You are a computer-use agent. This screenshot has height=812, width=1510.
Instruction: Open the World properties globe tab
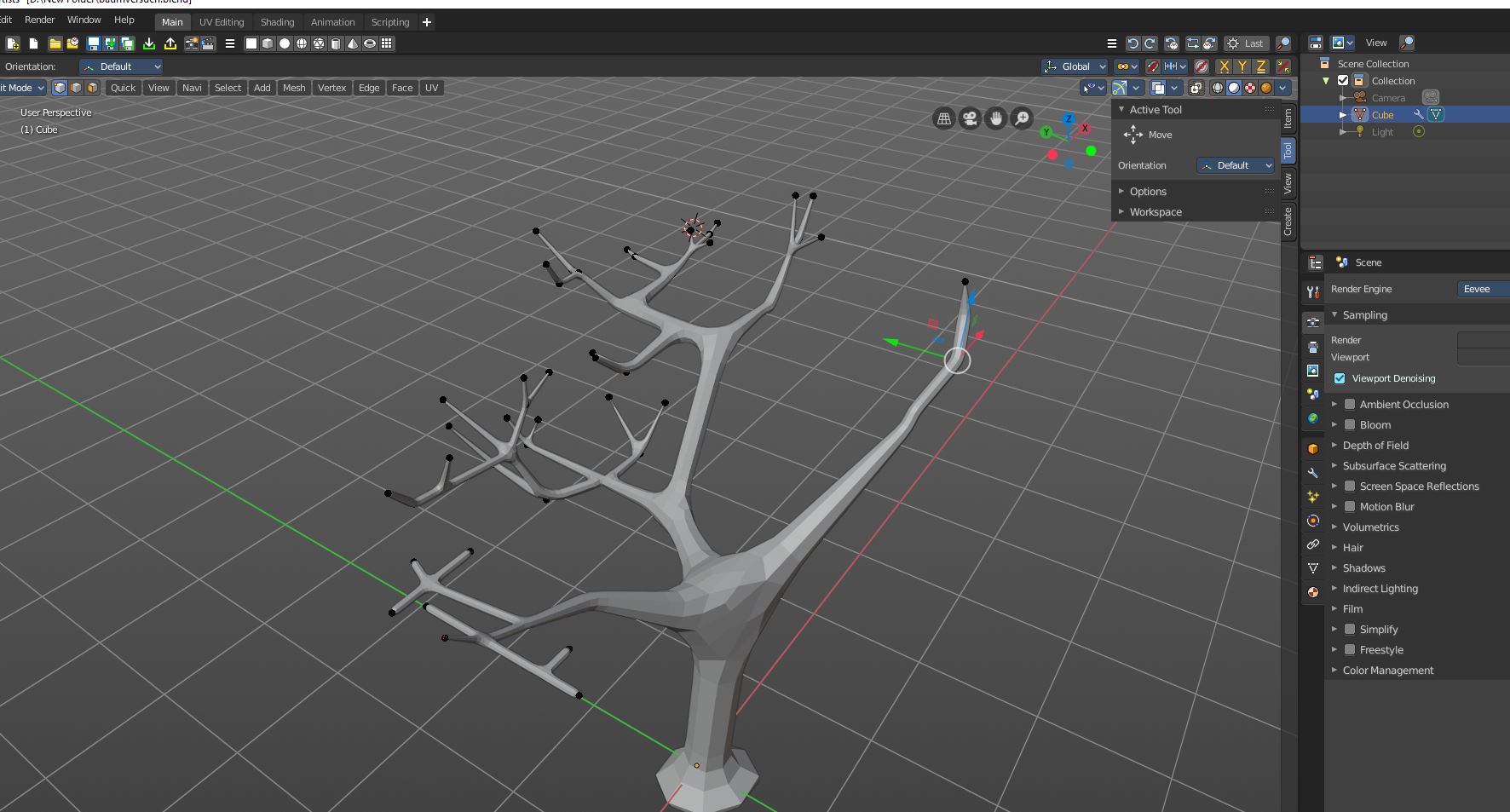(1313, 418)
